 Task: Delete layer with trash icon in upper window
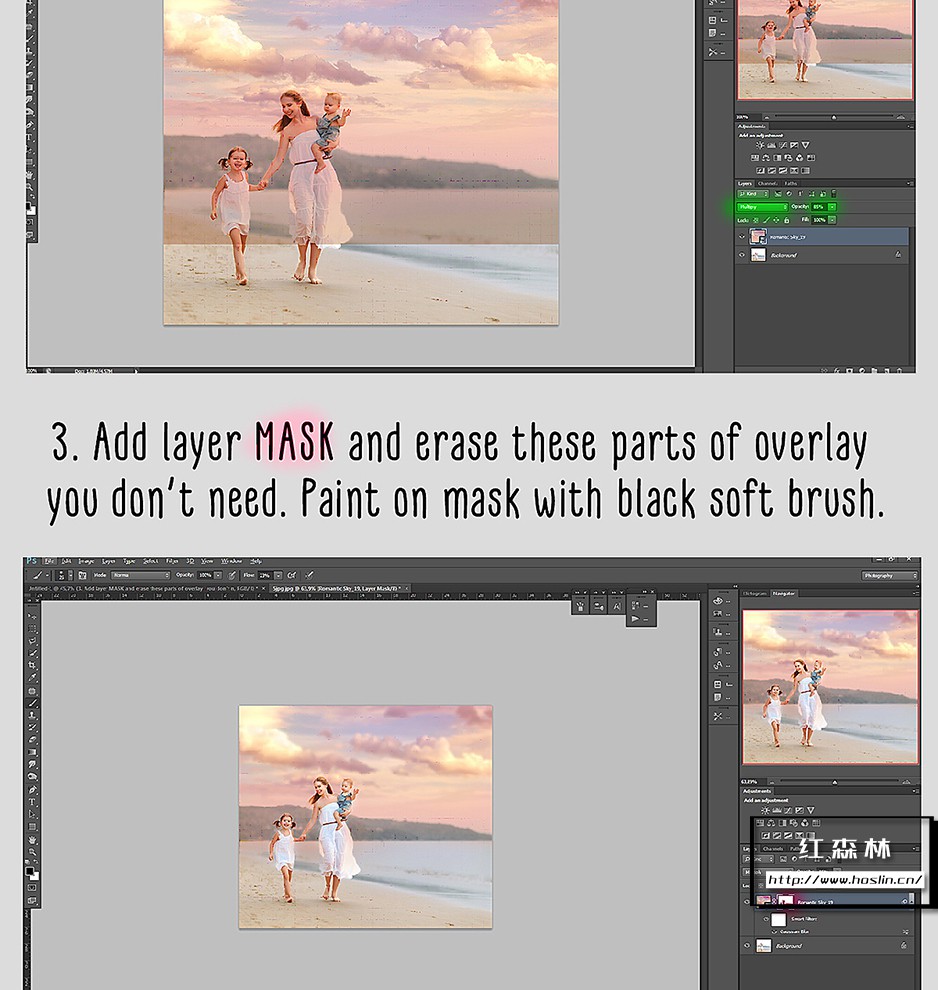pos(899,371)
